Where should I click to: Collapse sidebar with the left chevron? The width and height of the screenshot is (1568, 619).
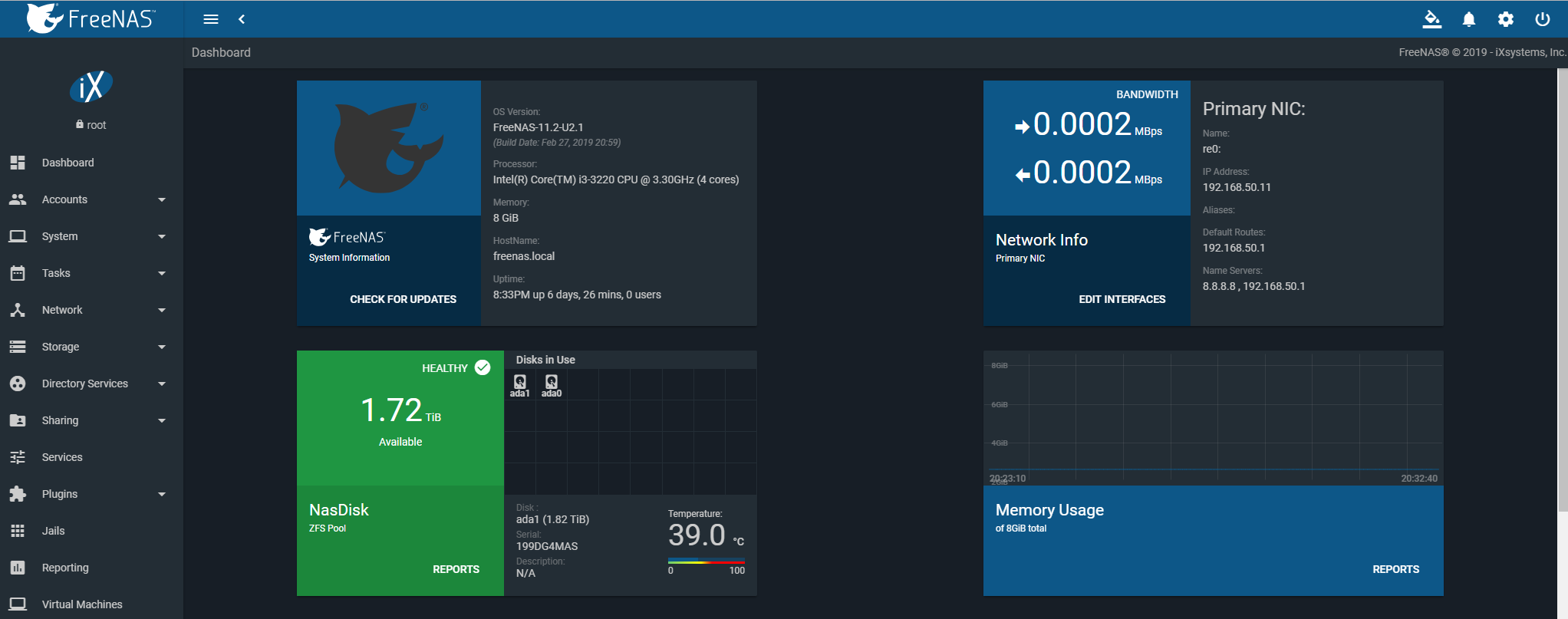click(242, 19)
